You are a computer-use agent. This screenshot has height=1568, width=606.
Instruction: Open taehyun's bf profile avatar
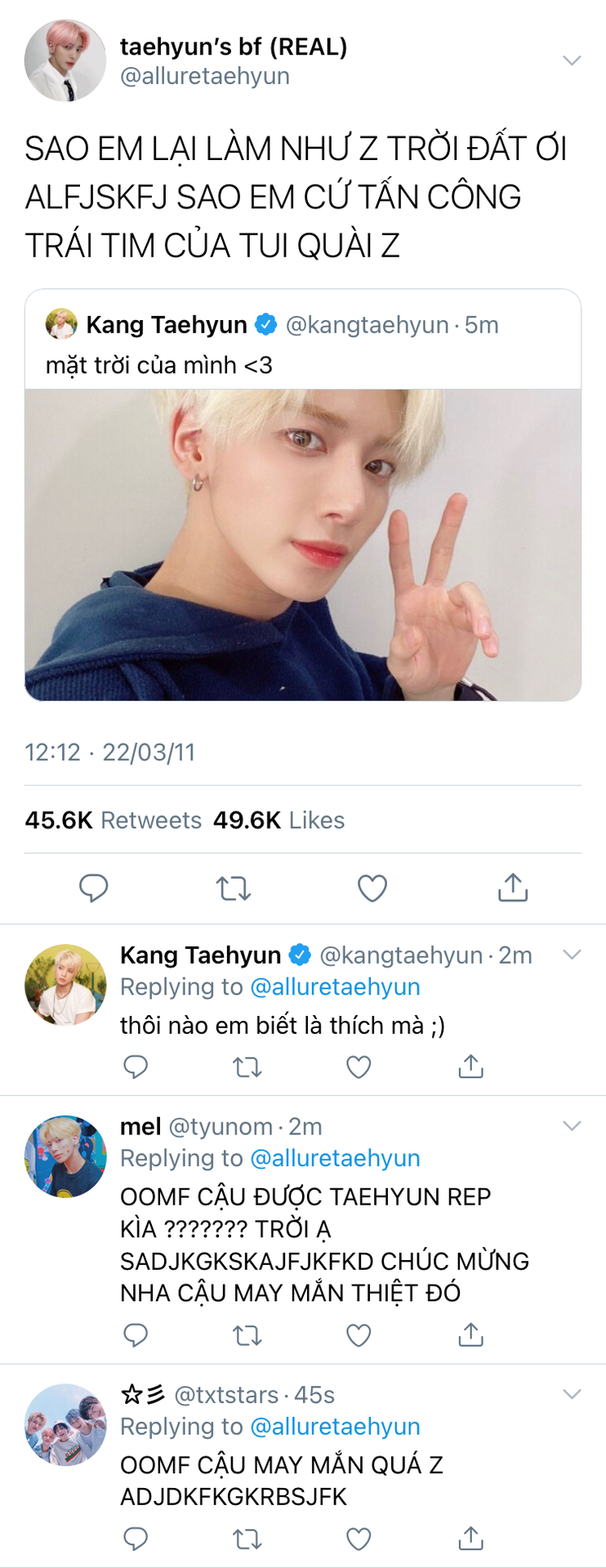(x=65, y=61)
